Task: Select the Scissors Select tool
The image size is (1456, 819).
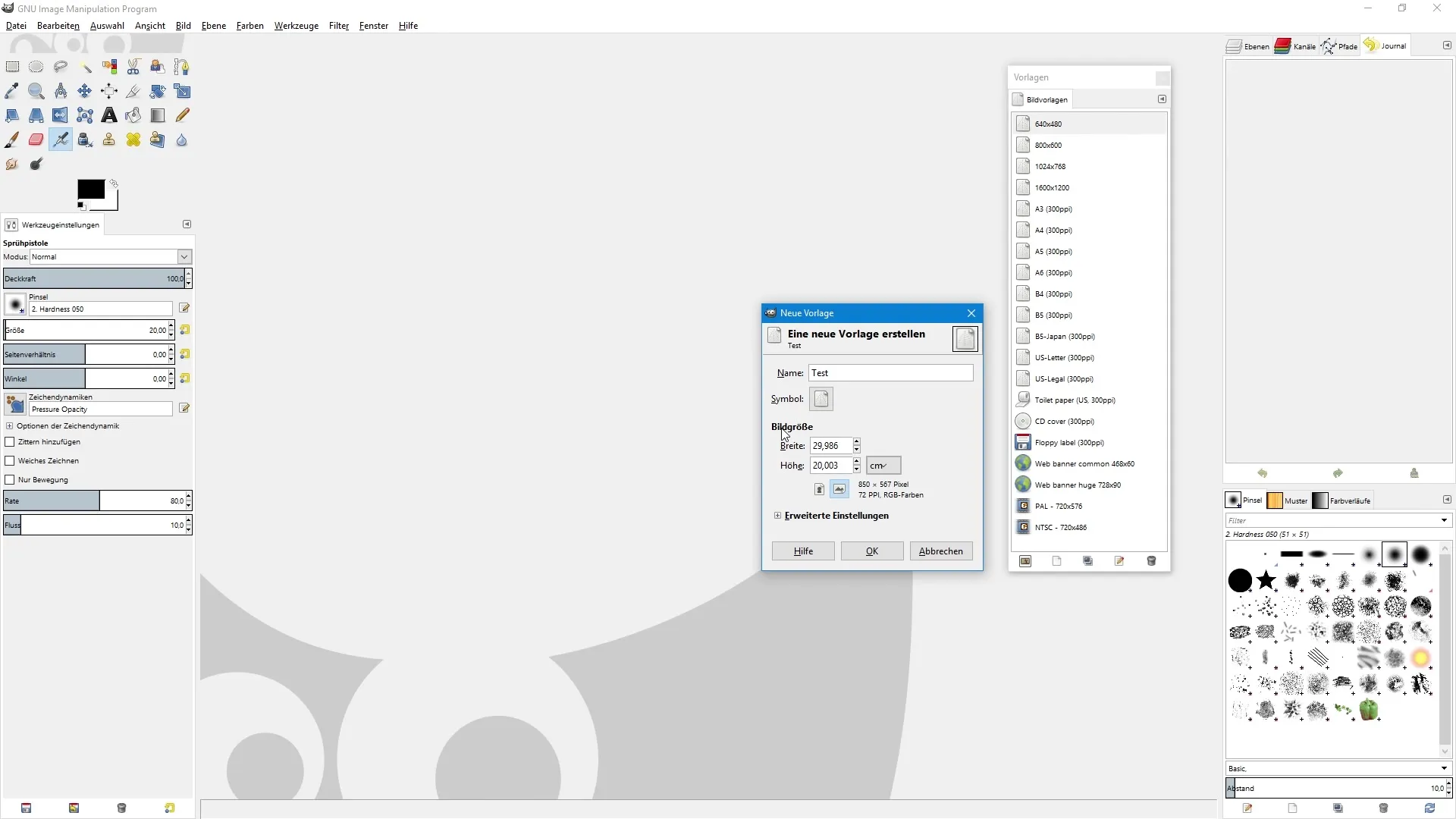Action: coord(133,67)
